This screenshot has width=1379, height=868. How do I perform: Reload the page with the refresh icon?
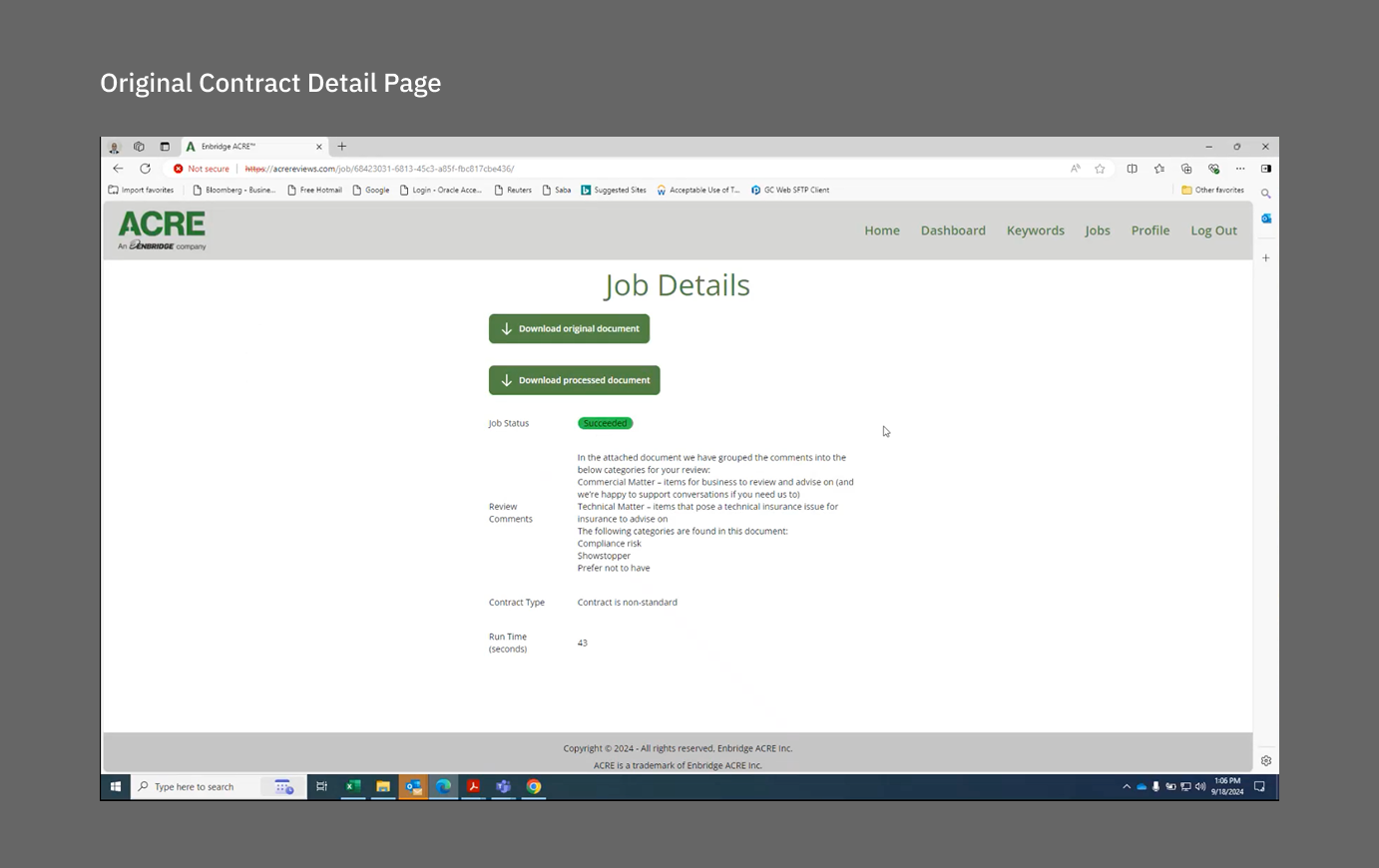tap(145, 169)
